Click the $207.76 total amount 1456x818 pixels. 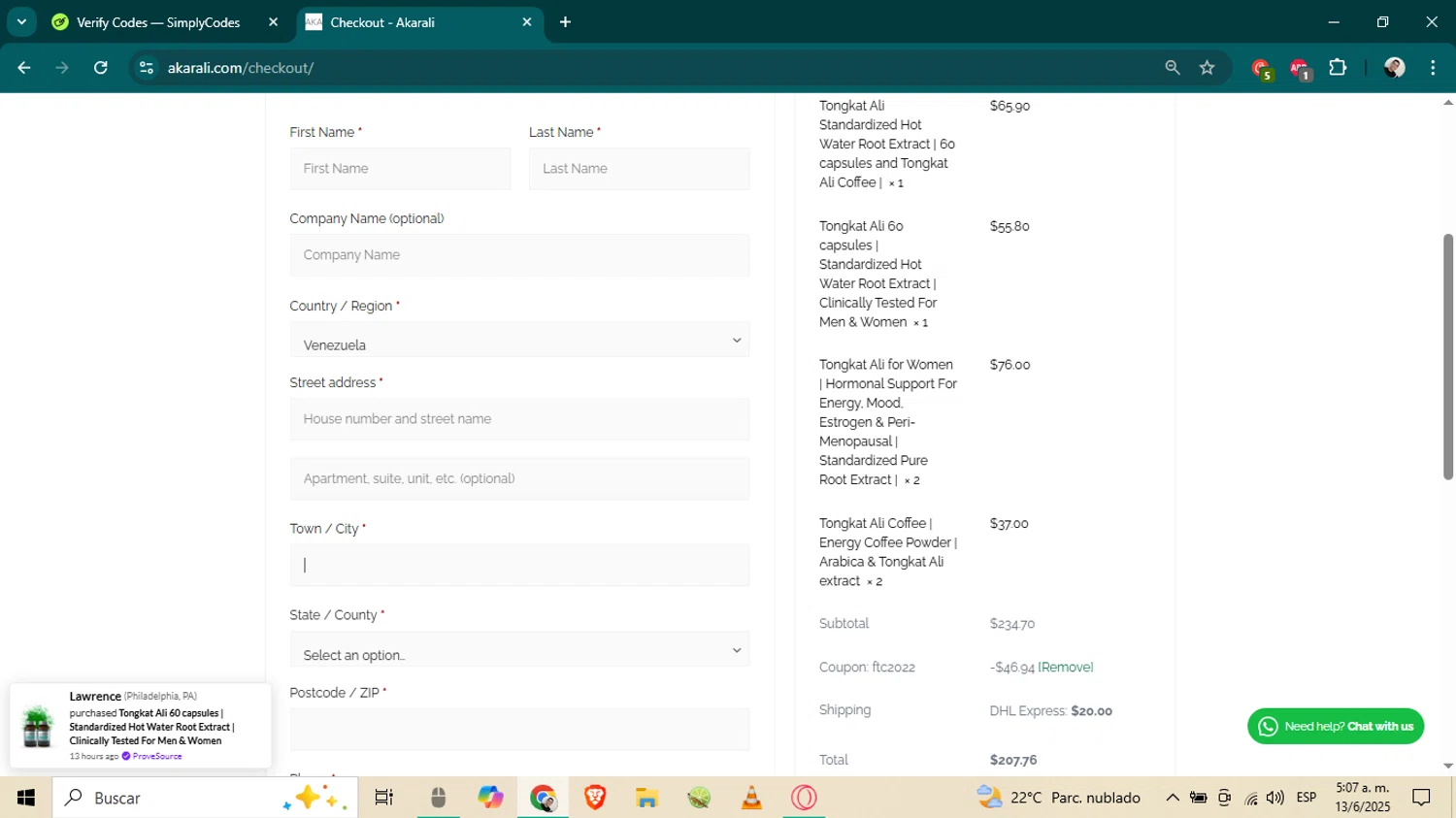(x=1013, y=761)
